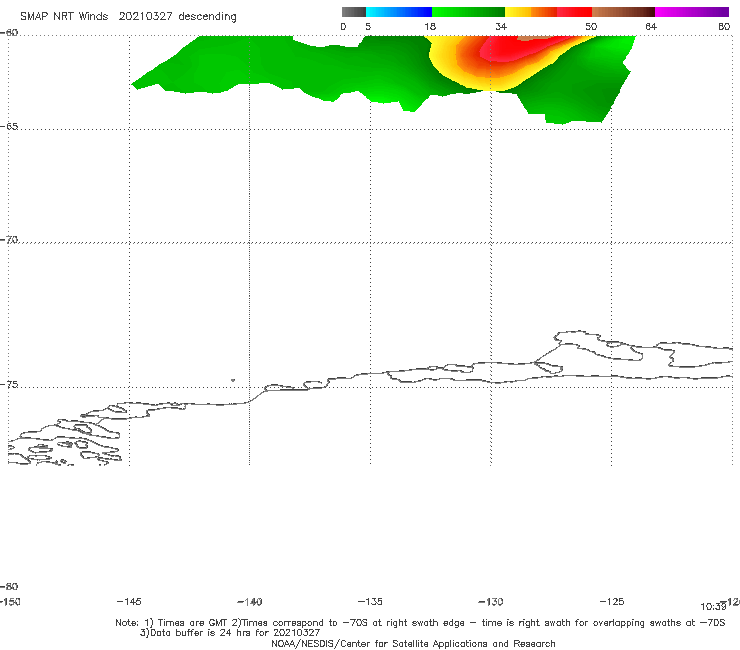Click the latitude label '-75'

click(9, 385)
